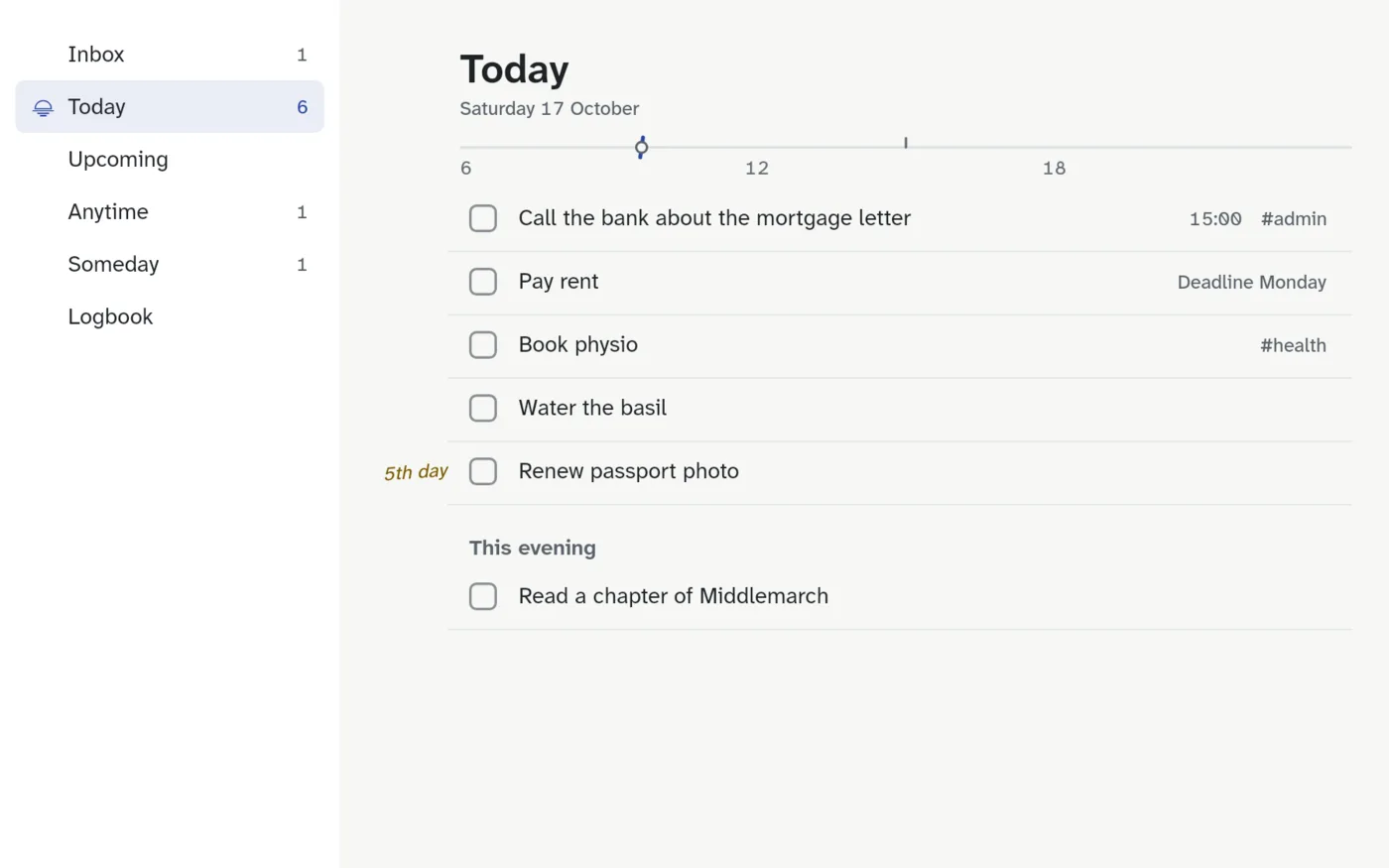
Task: Open the Inbox list
Action: pyautogui.click(x=170, y=55)
